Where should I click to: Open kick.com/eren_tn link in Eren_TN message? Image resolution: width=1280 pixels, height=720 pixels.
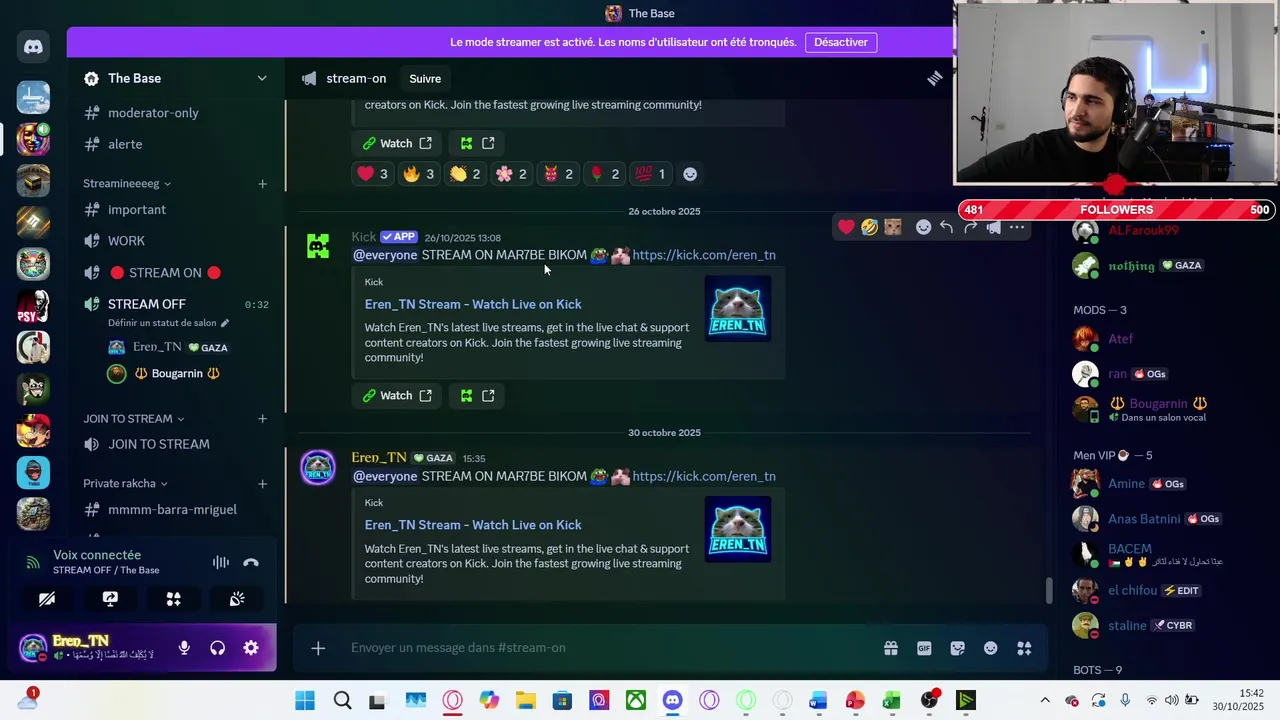pos(704,476)
